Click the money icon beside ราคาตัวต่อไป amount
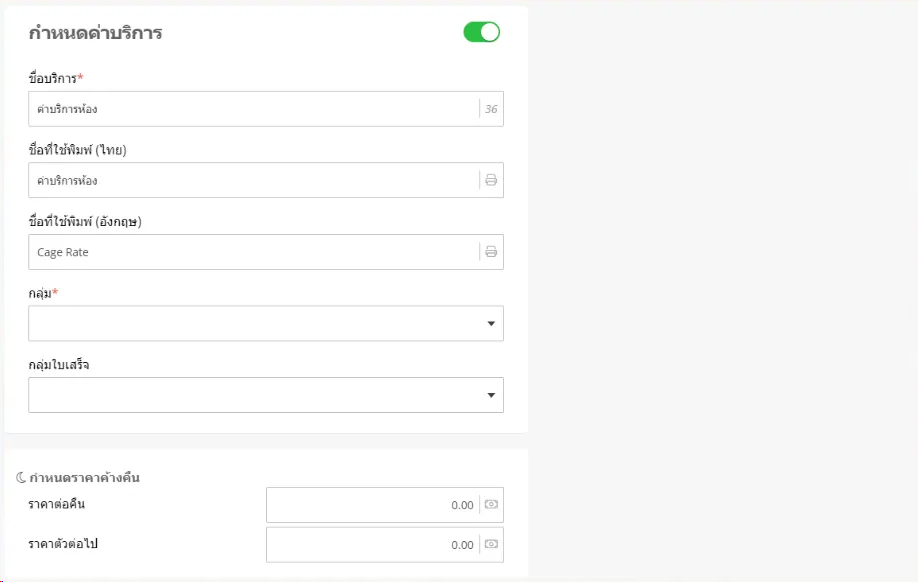 pos(491,545)
